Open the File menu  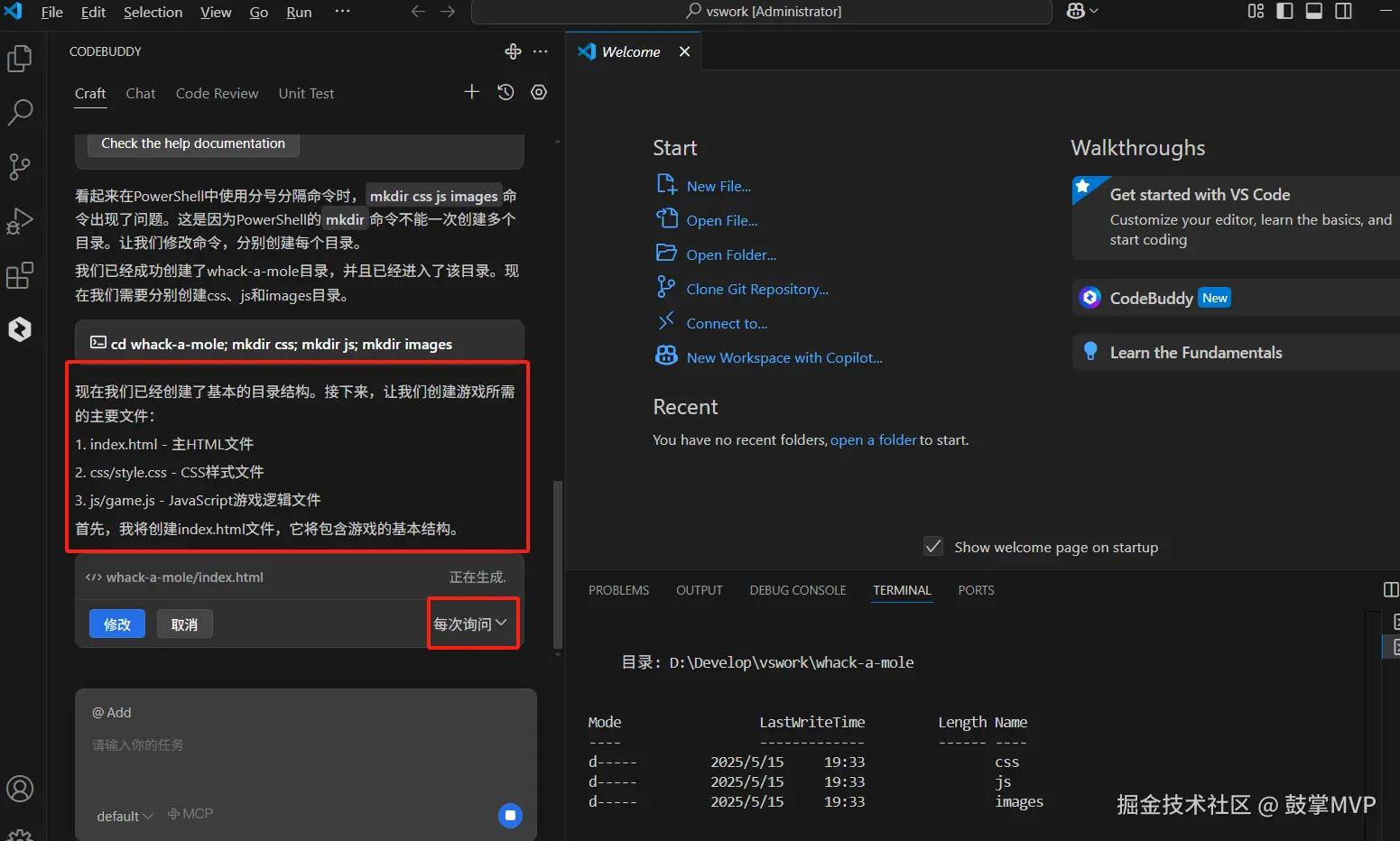coord(52,12)
